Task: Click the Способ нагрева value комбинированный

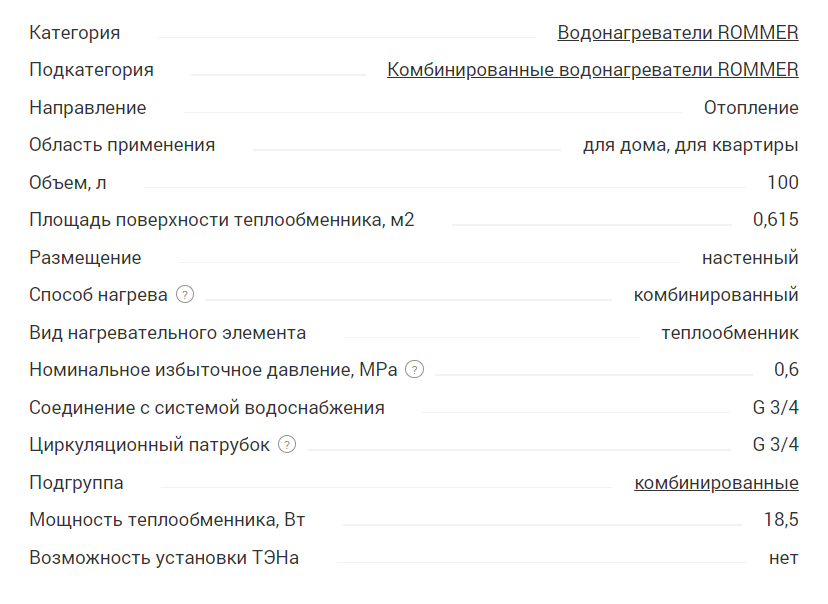Action: coord(716,295)
